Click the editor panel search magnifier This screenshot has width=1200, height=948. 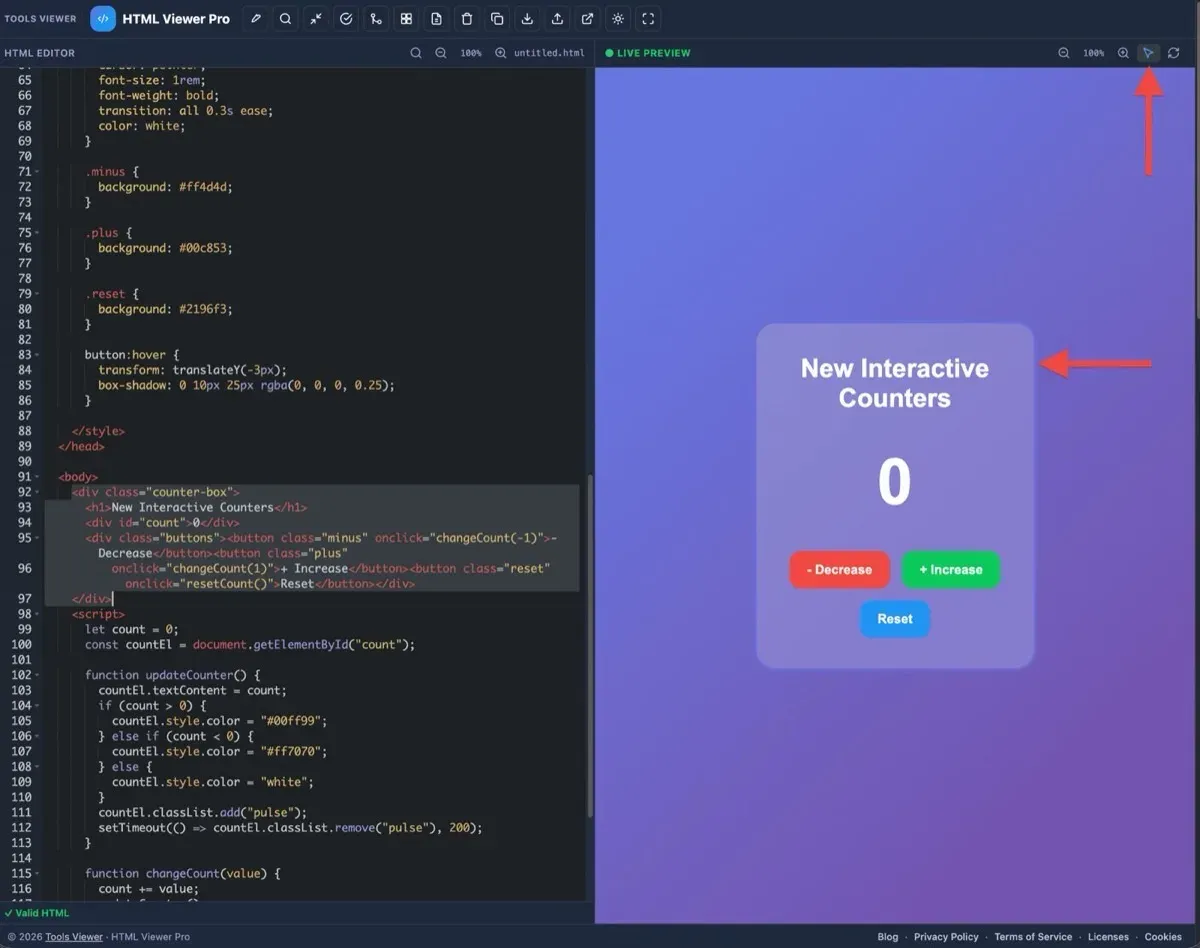click(416, 53)
